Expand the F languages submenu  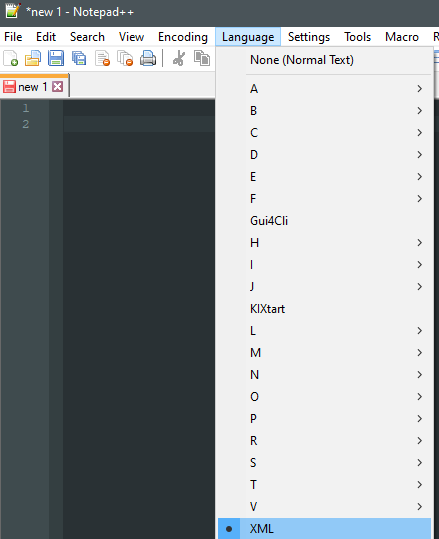pyautogui.click(x=325, y=199)
